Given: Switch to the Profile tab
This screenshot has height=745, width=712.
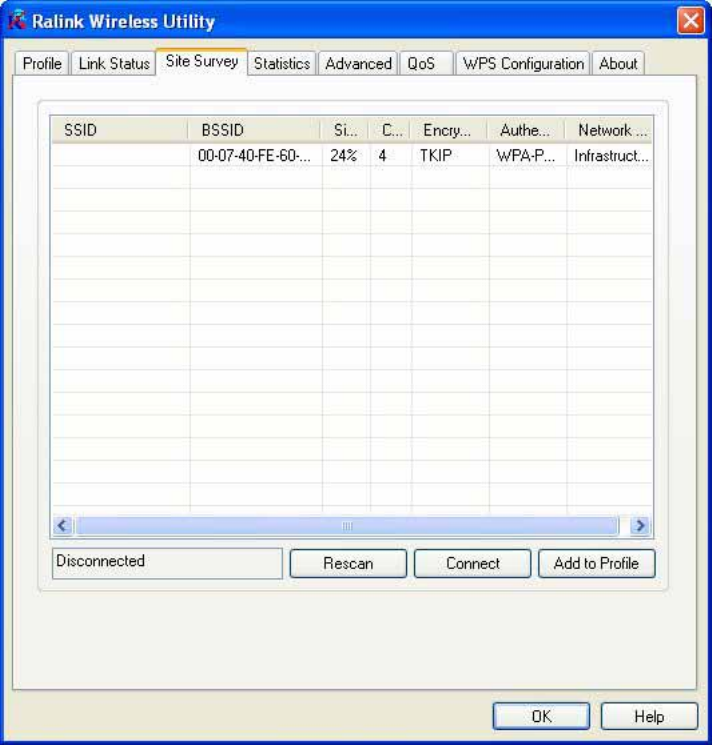Looking at the screenshot, I should pyautogui.click(x=42, y=64).
